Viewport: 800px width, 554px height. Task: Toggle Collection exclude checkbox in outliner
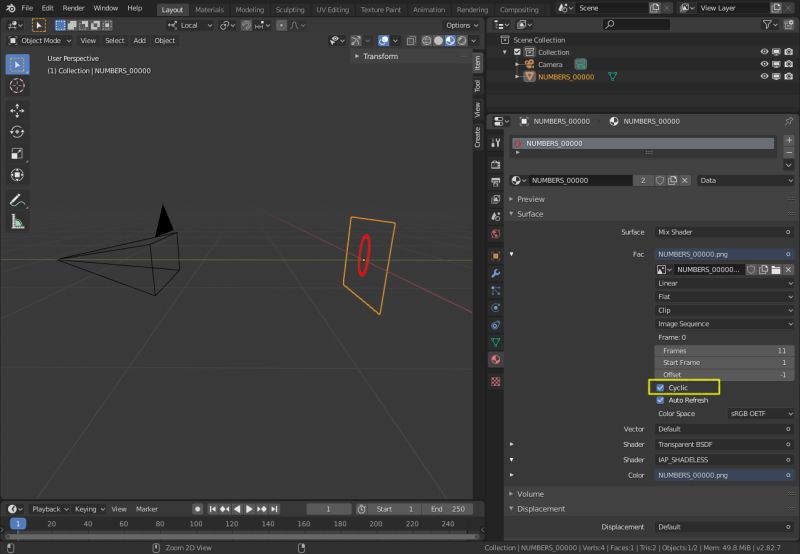click(517, 52)
